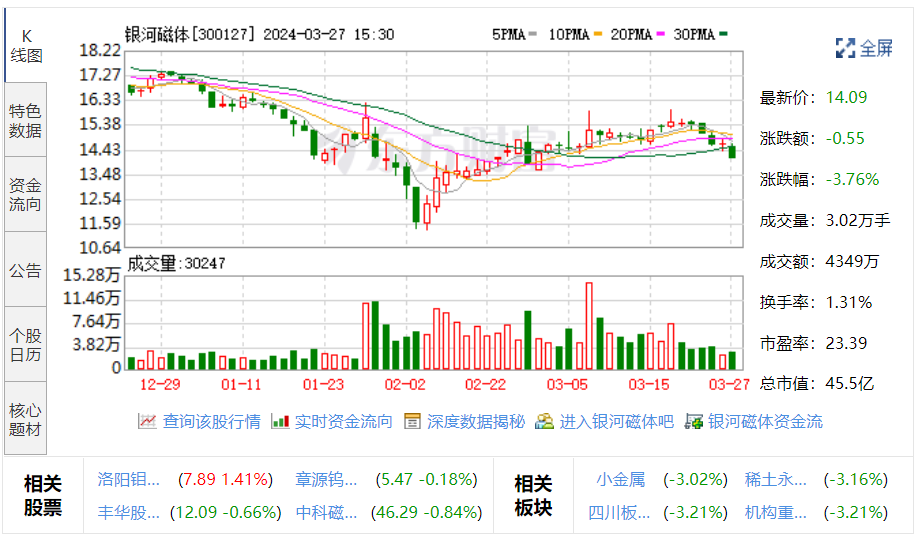Screen dimensions: 917x540
Task: Click the chart icon beside 查询该股行情
Action: click(147, 421)
